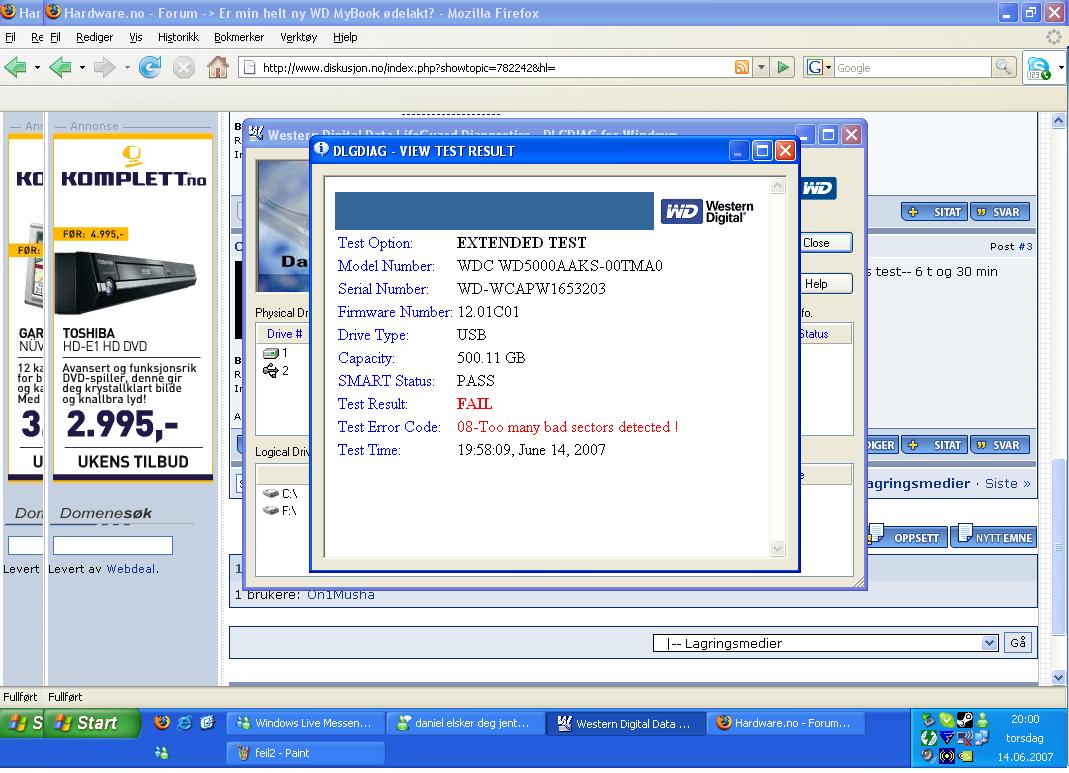1069x773 pixels.
Task: Open search engine chooser dropdown arrow
Action: [828, 67]
